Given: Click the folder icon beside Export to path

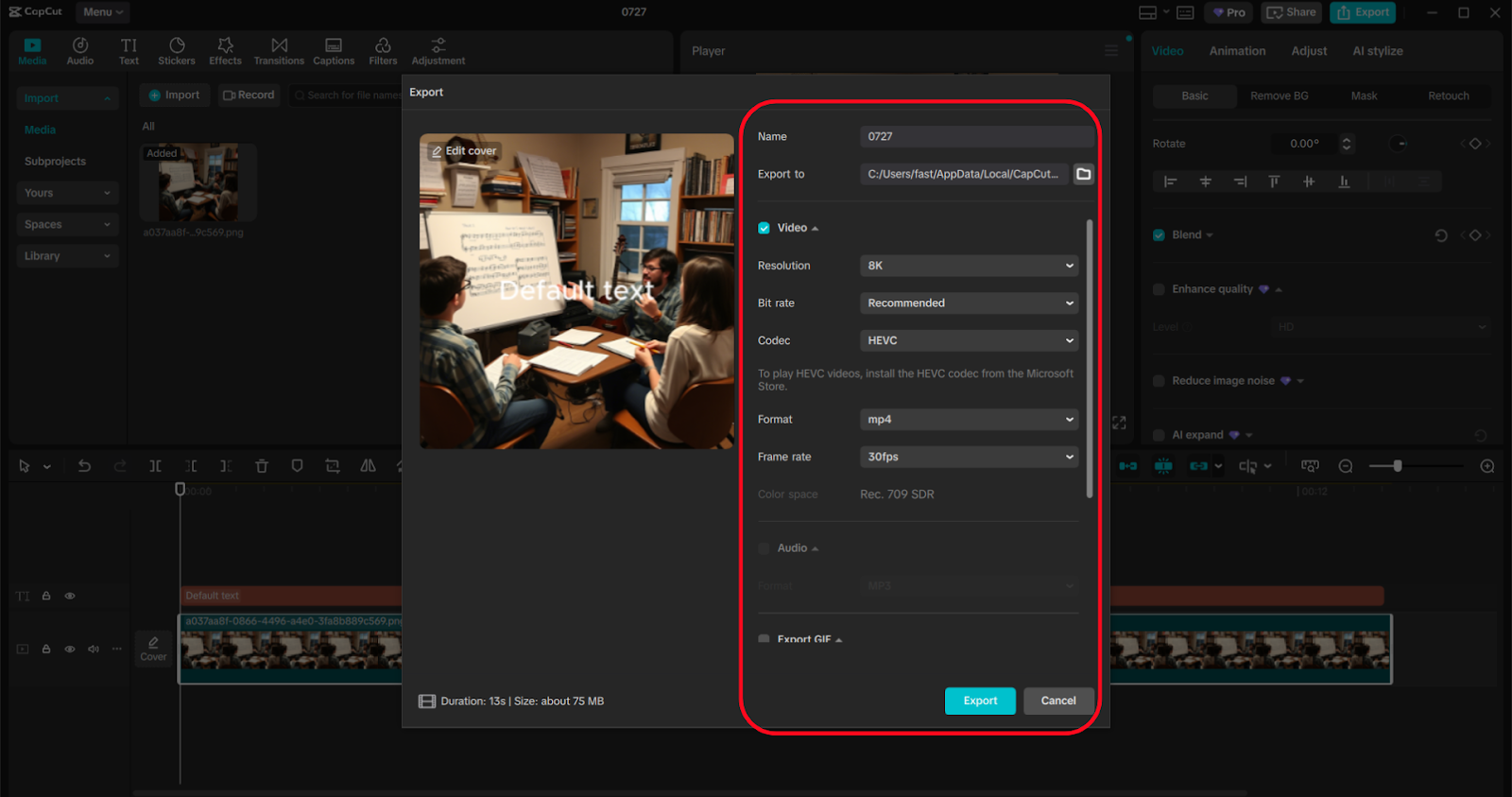Looking at the screenshot, I should coord(1083,174).
